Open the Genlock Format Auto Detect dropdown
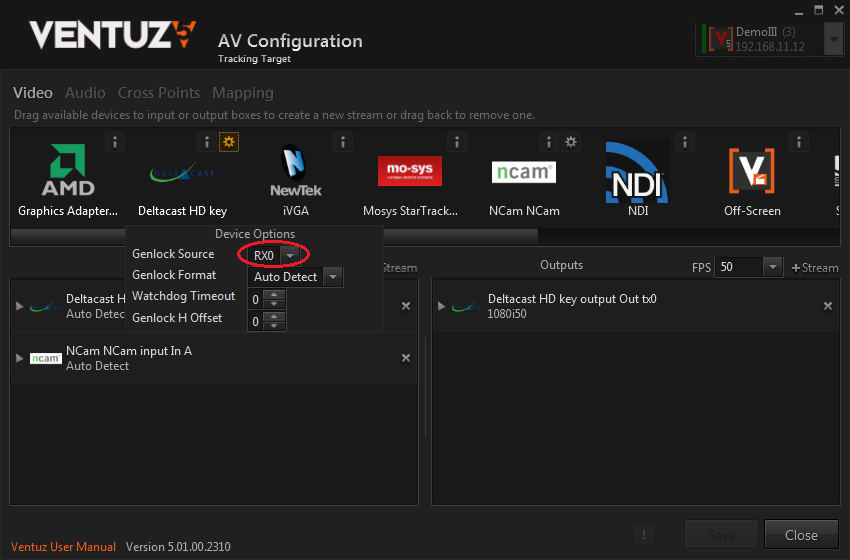The width and height of the screenshot is (850, 560). point(334,277)
